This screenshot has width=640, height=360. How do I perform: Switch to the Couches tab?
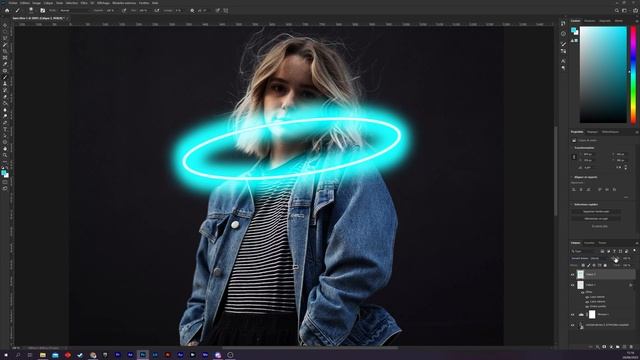[589, 243]
